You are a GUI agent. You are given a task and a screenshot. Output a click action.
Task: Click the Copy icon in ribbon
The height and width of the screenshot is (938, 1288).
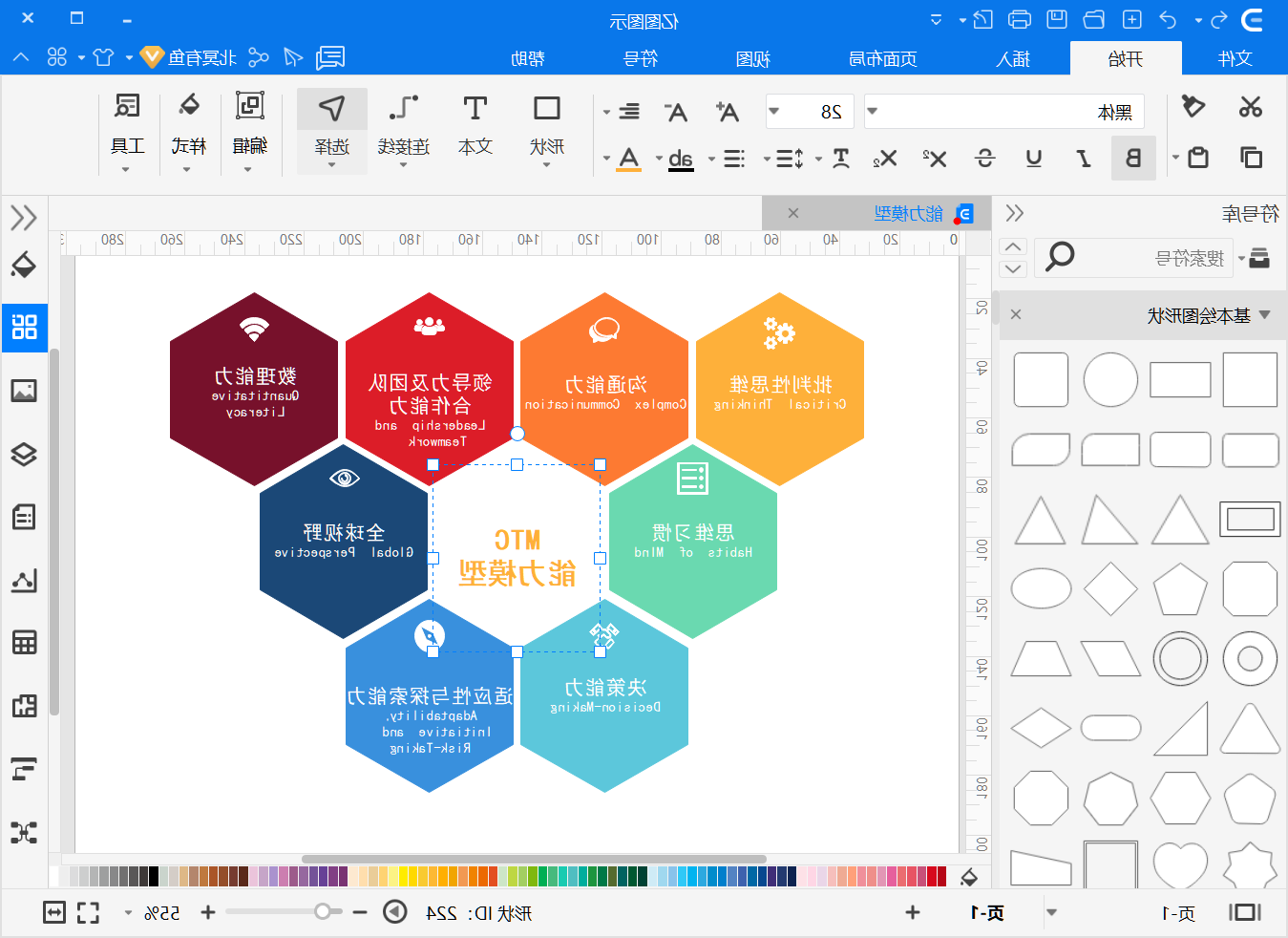tap(1250, 157)
